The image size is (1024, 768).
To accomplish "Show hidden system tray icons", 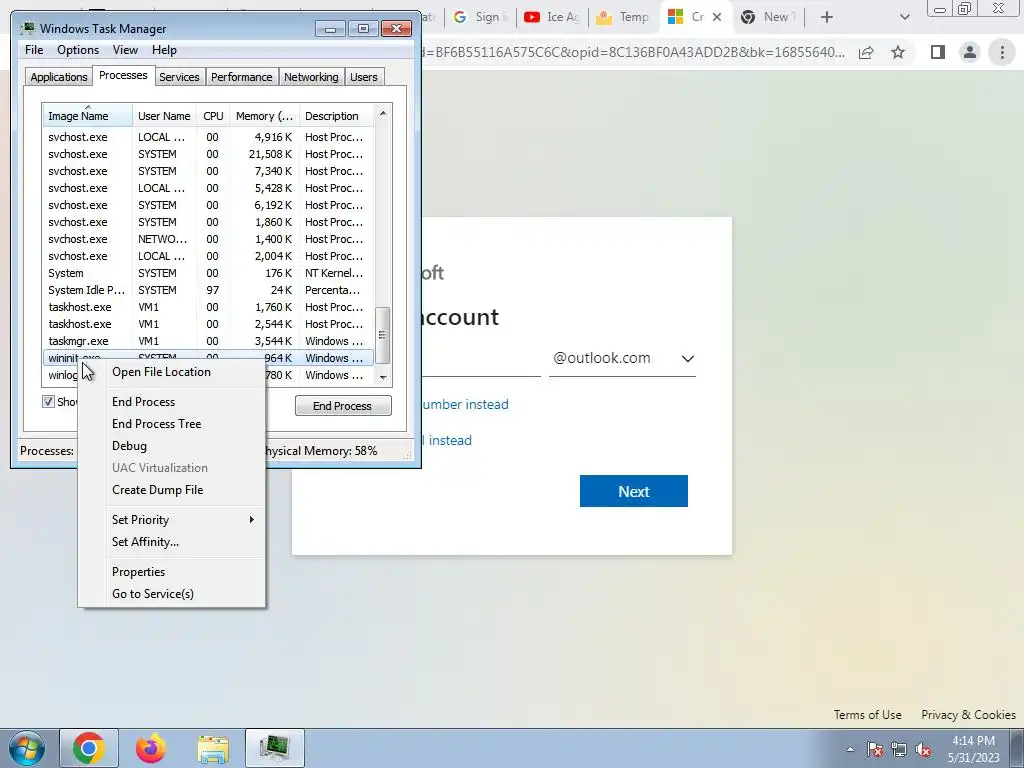I will coord(850,749).
